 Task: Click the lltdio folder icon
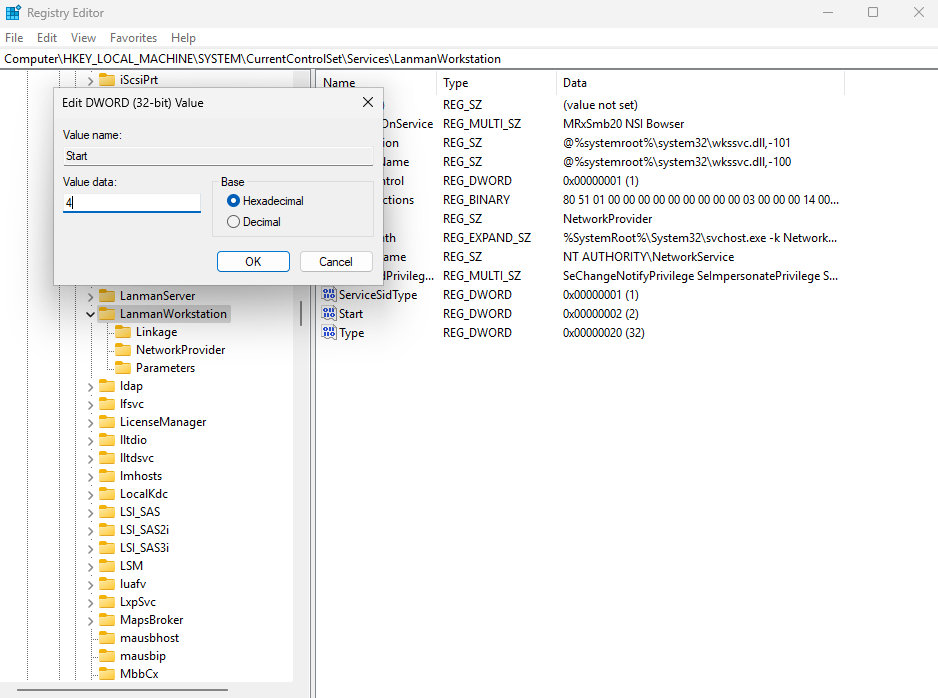click(x=107, y=440)
